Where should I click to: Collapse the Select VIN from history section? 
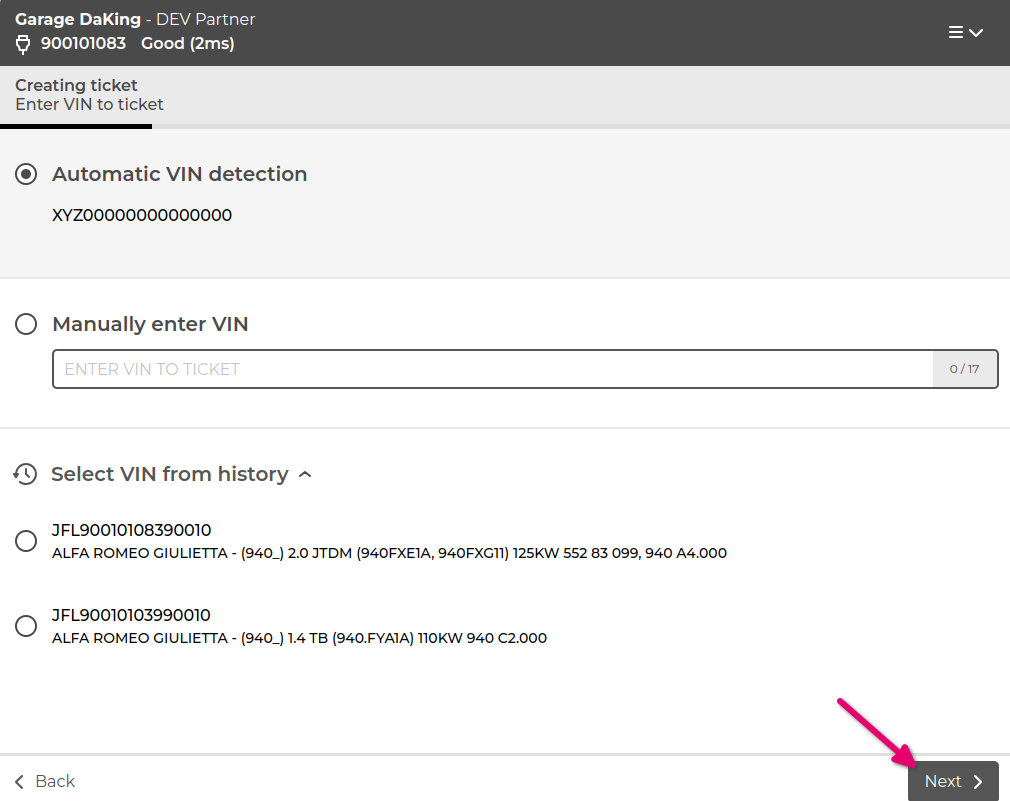pos(306,474)
